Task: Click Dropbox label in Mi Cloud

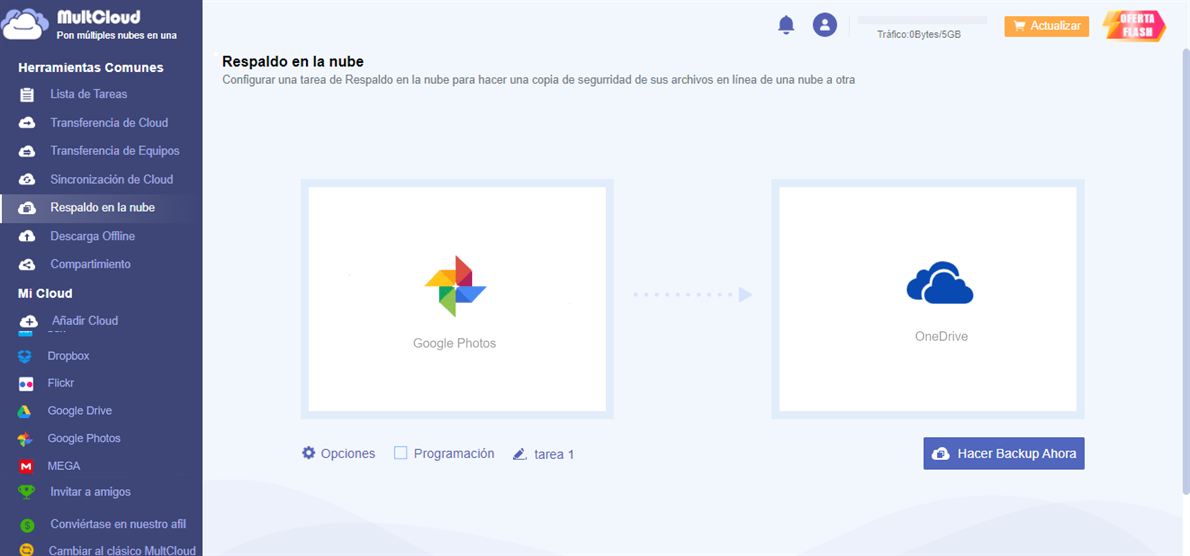Action: [68, 356]
